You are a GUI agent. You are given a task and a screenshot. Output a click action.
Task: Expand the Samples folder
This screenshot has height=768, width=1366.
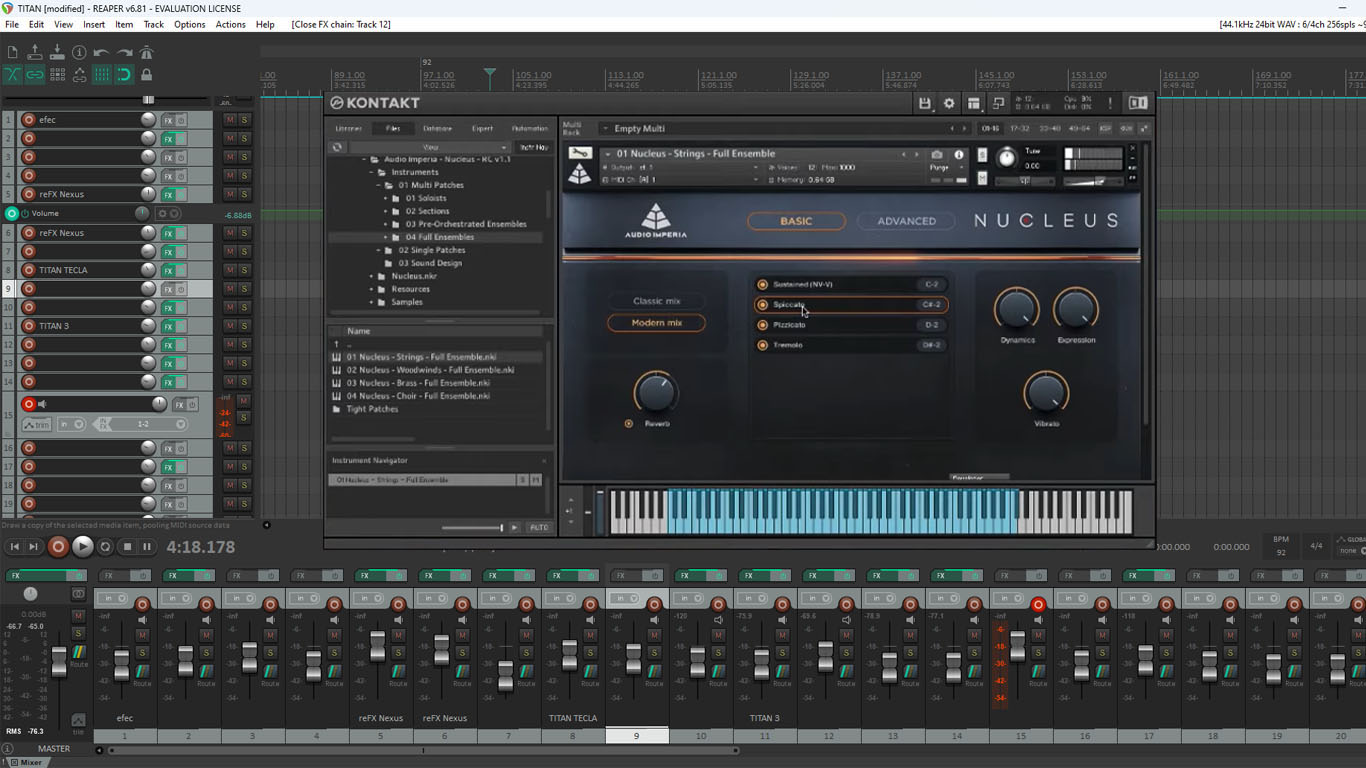pyautogui.click(x=371, y=302)
